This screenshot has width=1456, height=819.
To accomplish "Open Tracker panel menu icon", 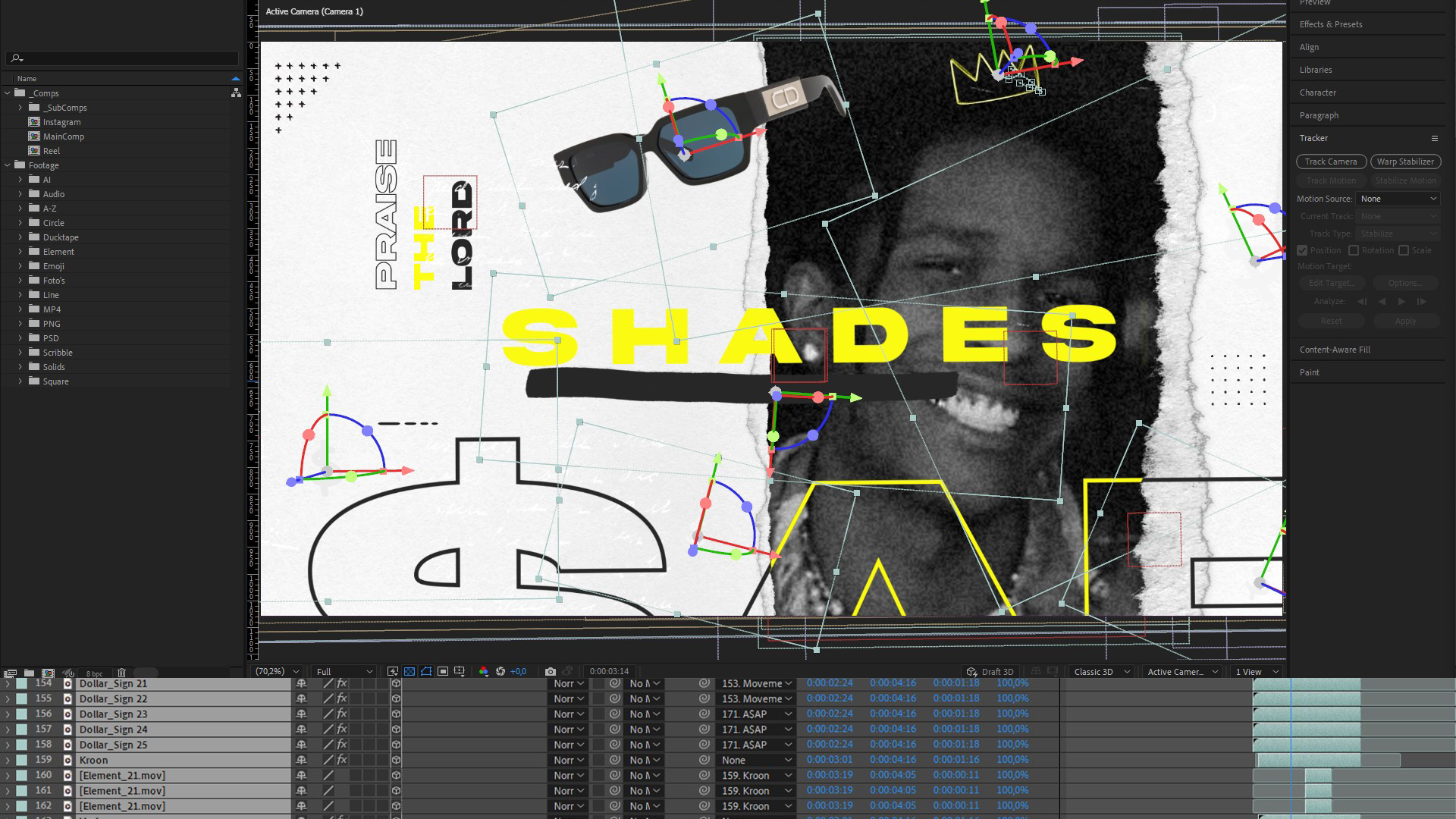I will (x=1434, y=138).
